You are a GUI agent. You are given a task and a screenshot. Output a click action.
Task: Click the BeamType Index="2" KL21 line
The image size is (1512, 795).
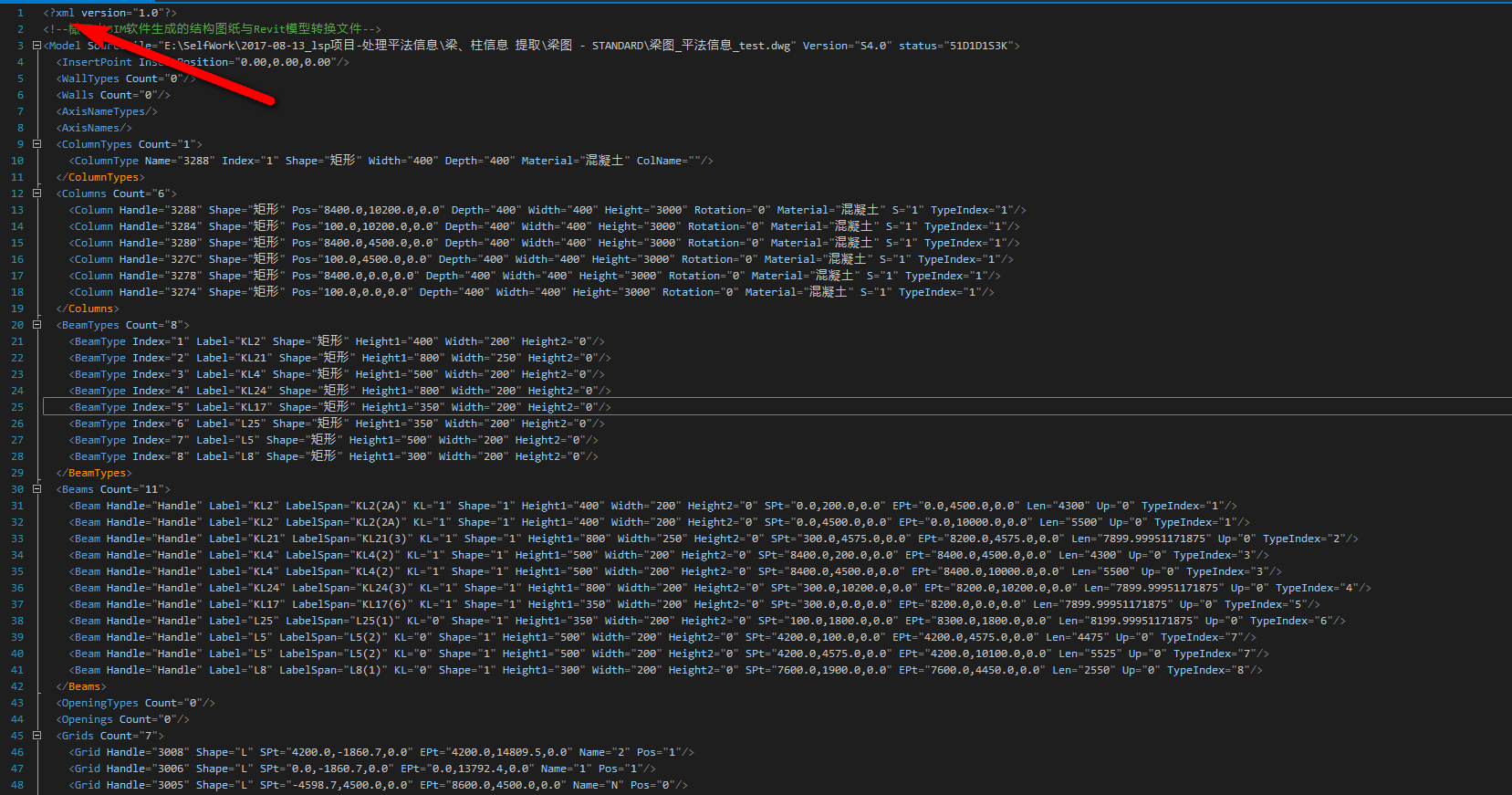[339, 358]
